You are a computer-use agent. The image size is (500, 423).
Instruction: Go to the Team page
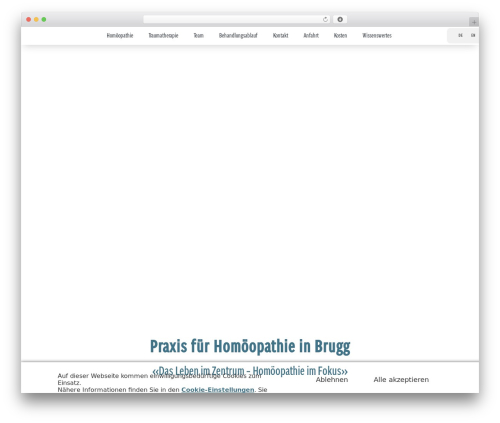point(199,35)
